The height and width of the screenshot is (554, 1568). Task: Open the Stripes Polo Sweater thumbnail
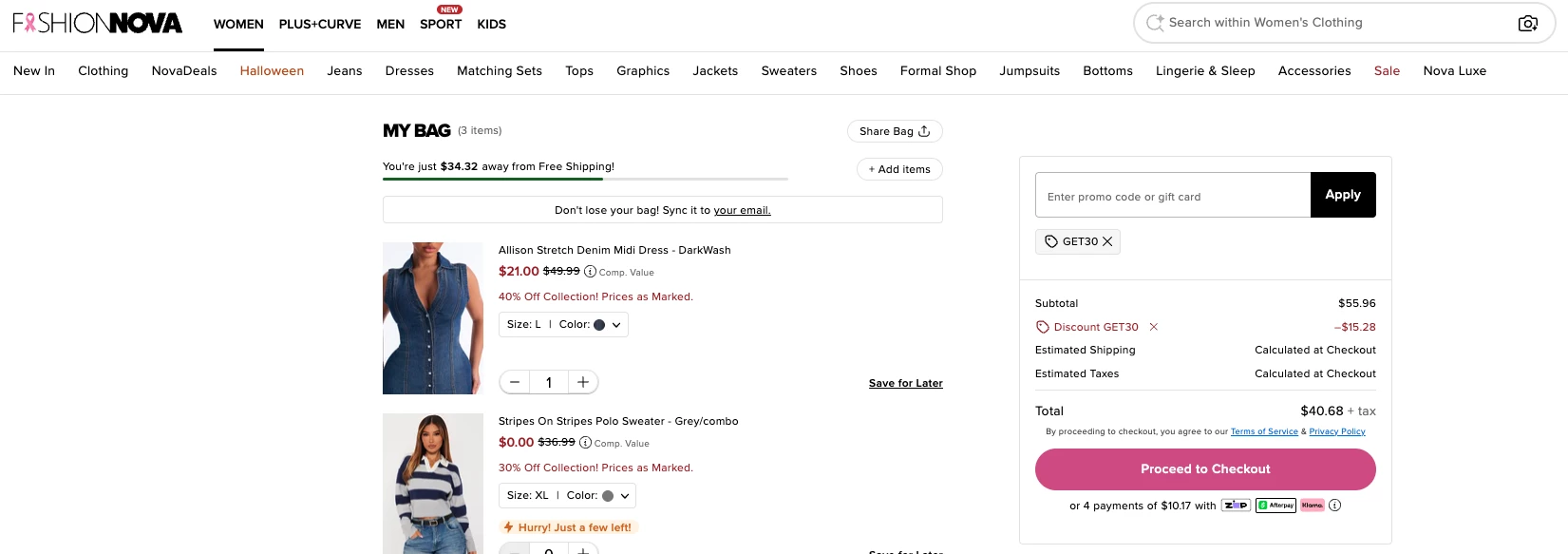click(x=433, y=484)
